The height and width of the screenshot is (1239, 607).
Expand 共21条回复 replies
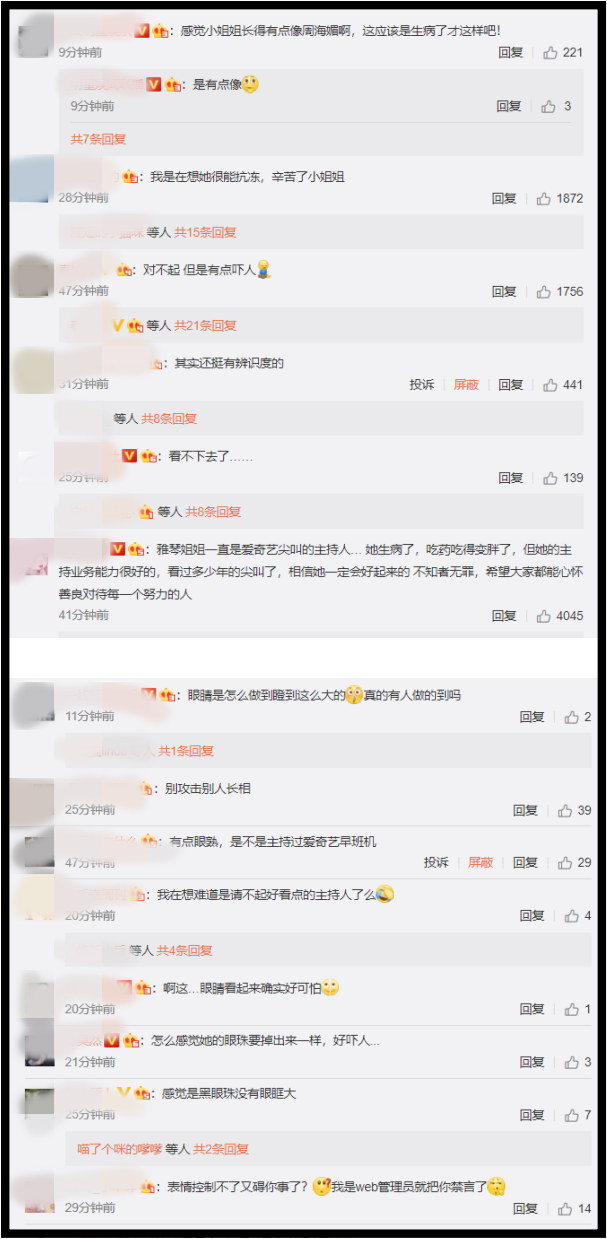tap(205, 325)
